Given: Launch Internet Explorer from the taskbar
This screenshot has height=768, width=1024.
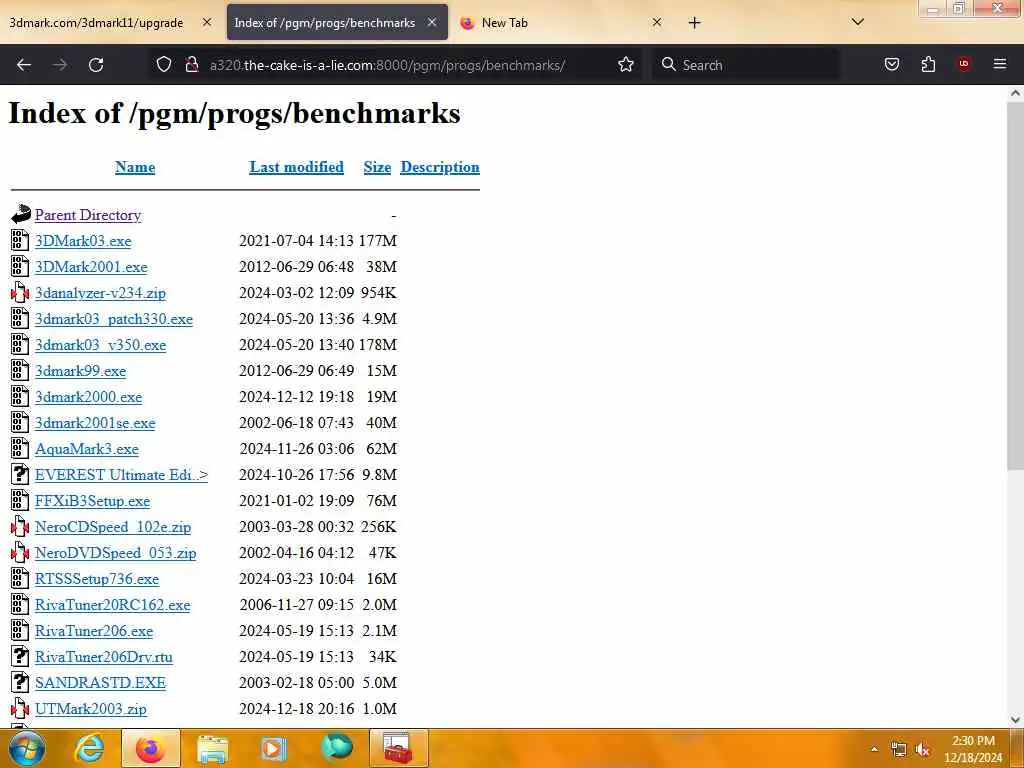Looking at the screenshot, I should pyautogui.click(x=89, y=748).
